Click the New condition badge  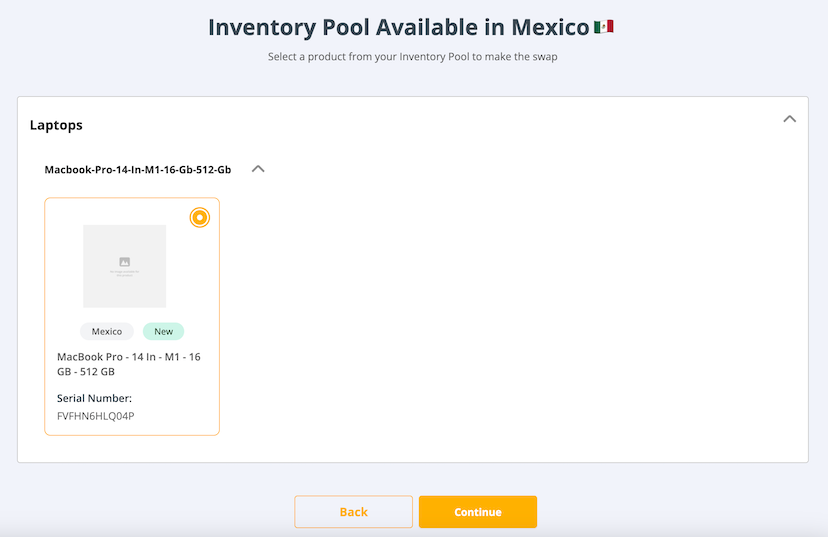(x=163, y=332)
